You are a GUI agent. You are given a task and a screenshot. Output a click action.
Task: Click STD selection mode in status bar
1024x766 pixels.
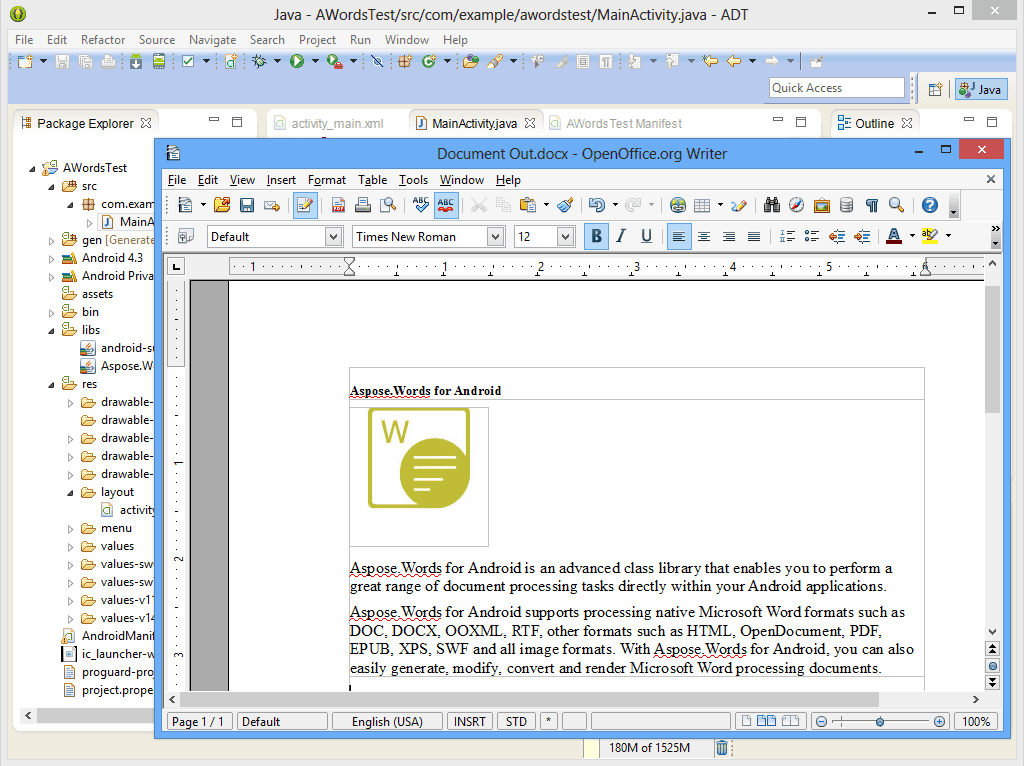pos(516,722)
